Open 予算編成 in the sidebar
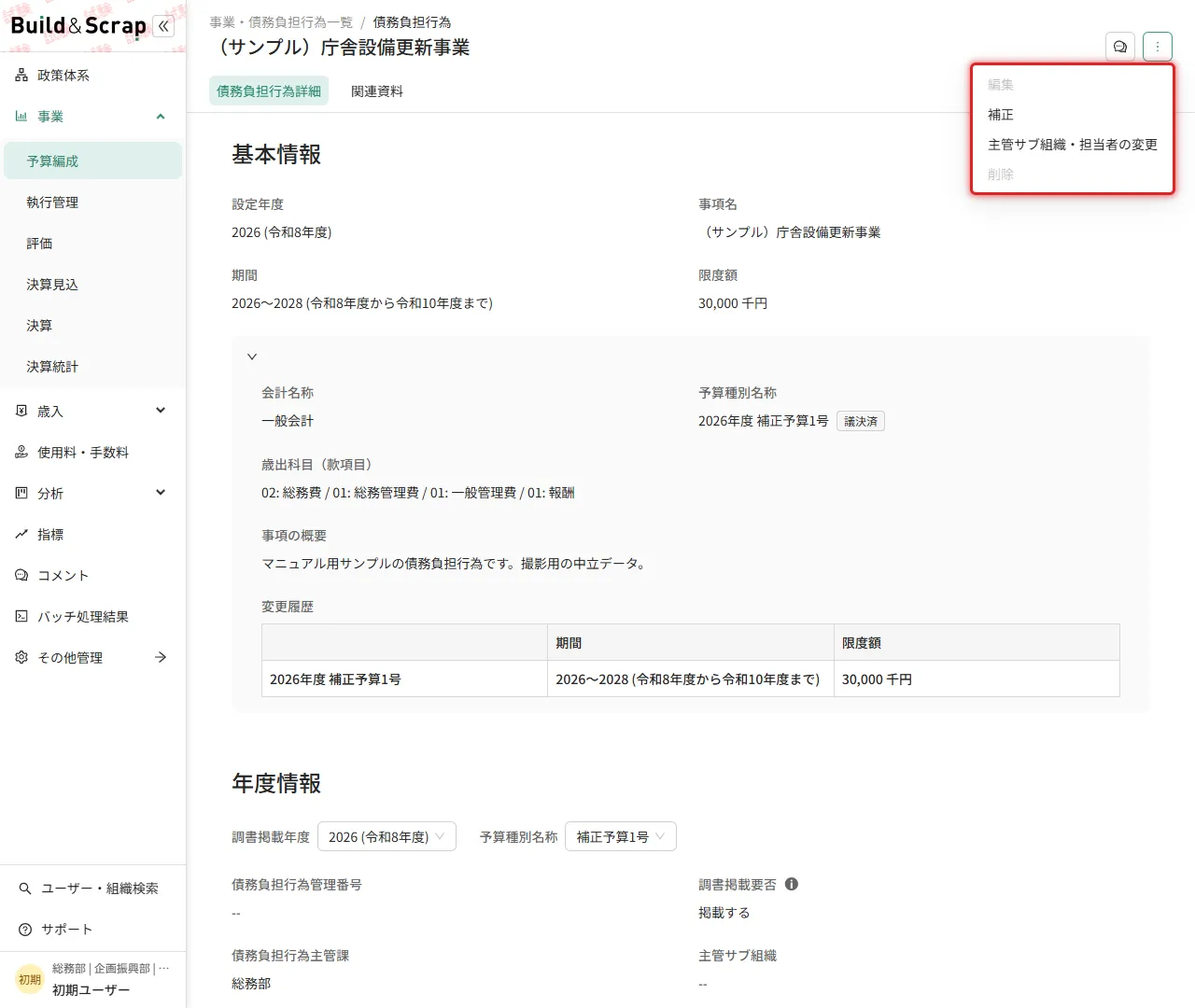Screen dimensions: 1195x1008 pos(92,161)
